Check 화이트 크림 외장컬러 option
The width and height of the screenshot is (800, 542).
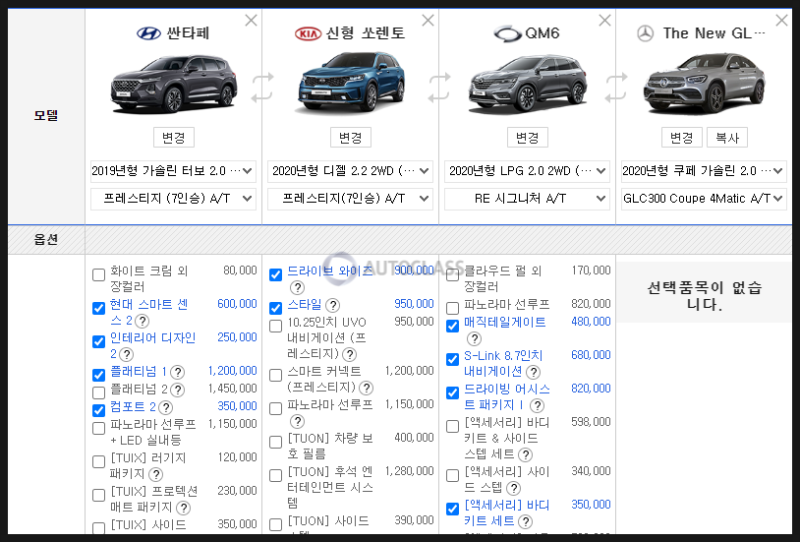tap(98, 275)
